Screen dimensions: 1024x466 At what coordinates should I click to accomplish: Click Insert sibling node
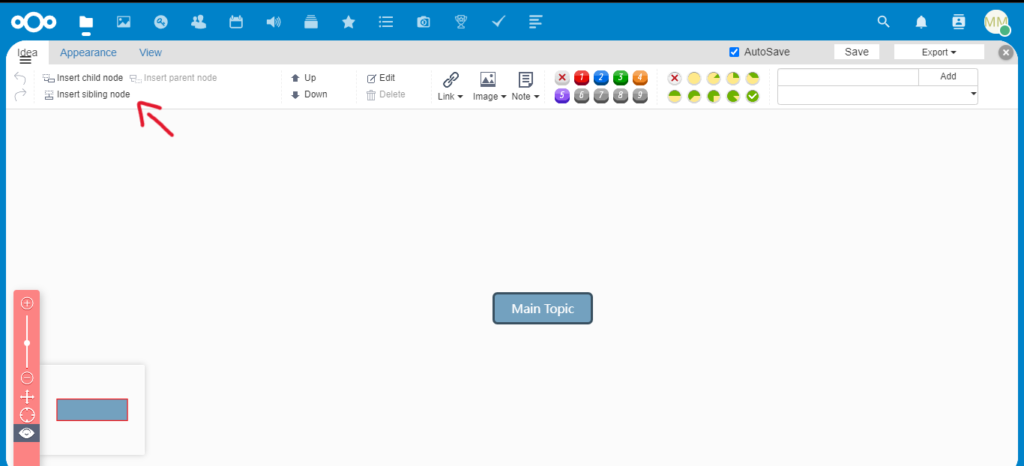(87, 95)
